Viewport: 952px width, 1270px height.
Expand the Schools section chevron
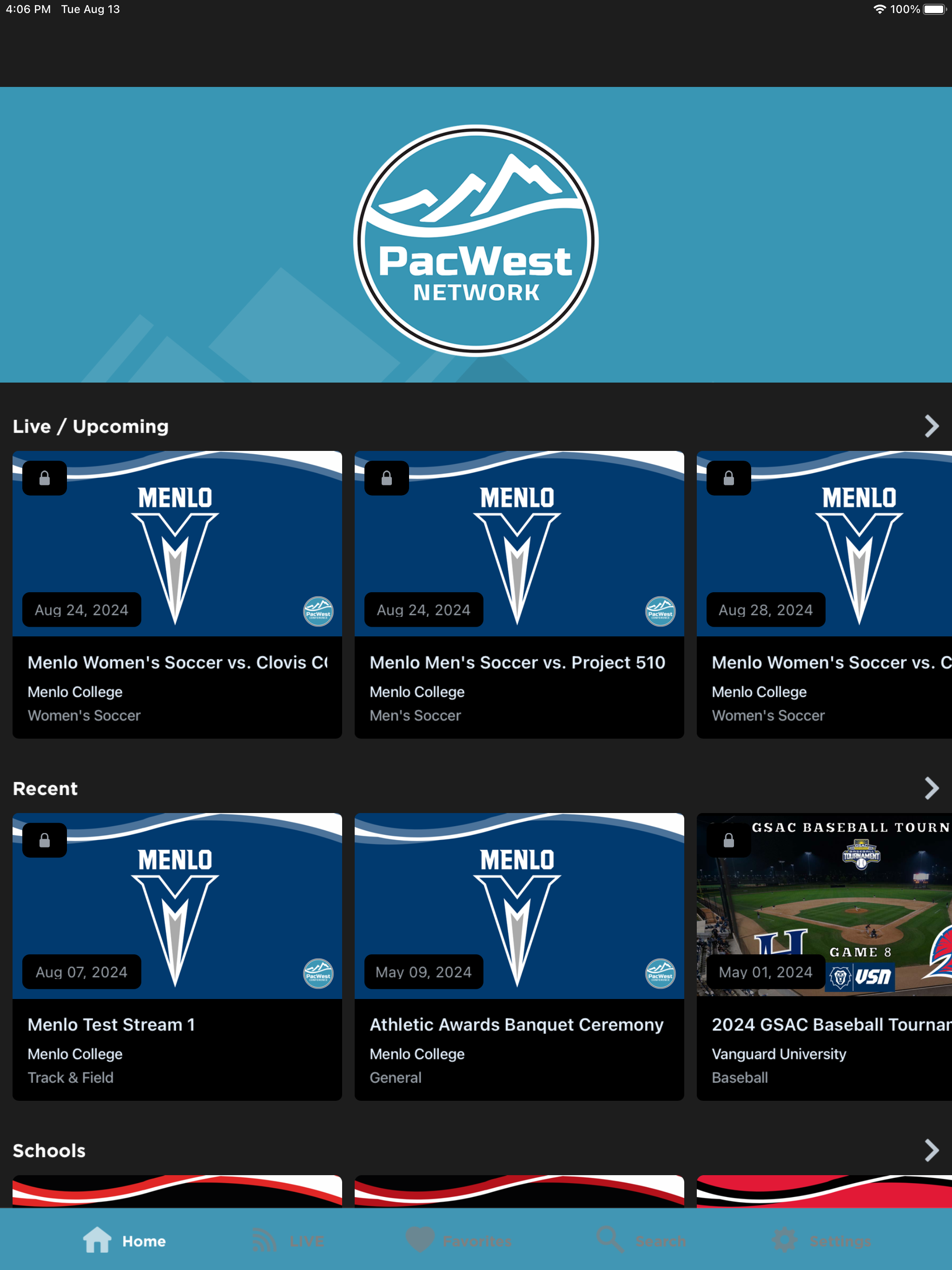click(932, 1151)
